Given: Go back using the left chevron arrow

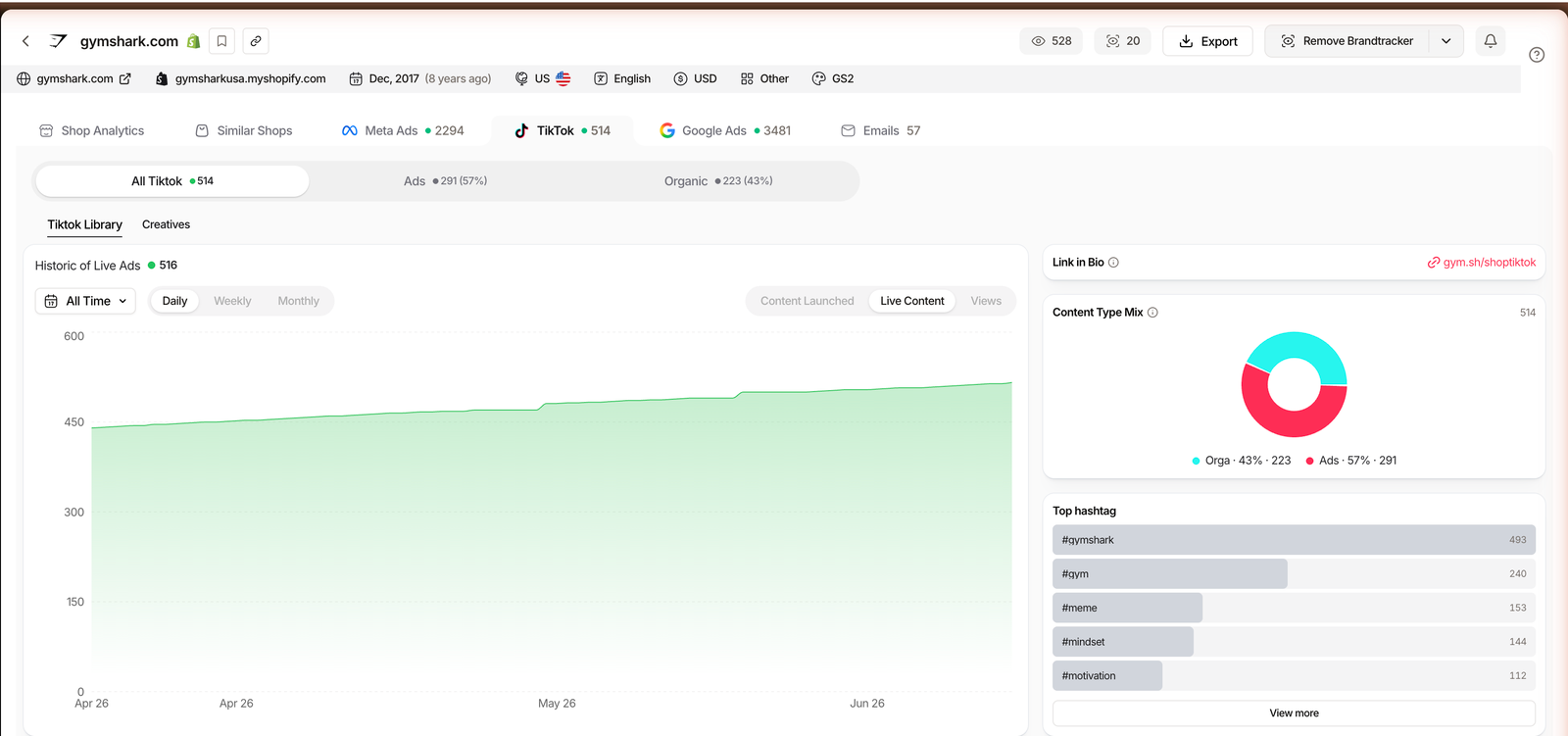Looking at the screenshot, I should coord(25,41).
